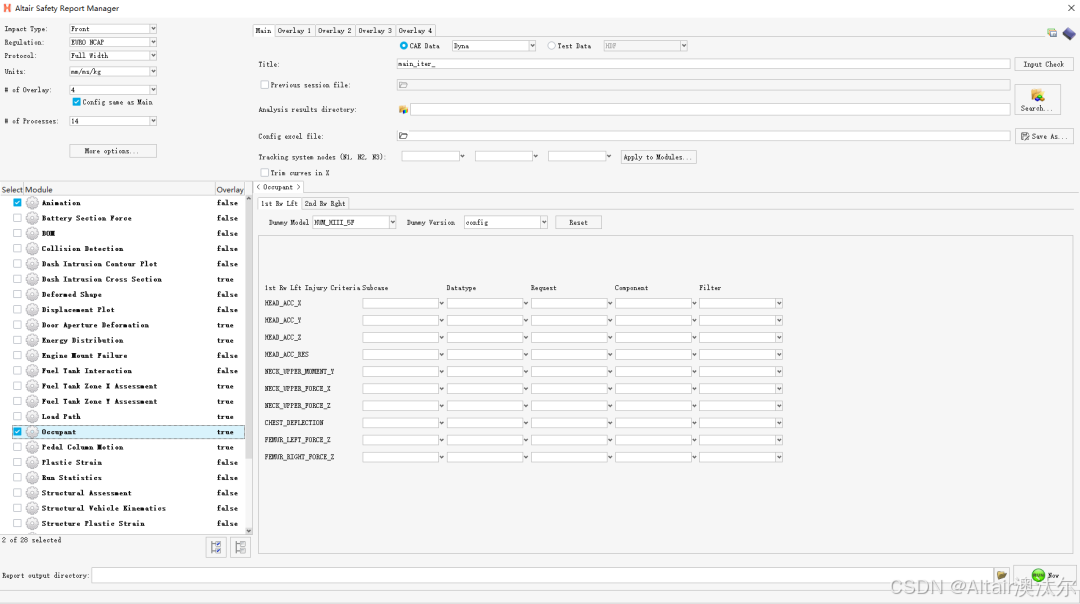
Task: Select the Door Aperture Deformation row
Action: tap(128, 325)
